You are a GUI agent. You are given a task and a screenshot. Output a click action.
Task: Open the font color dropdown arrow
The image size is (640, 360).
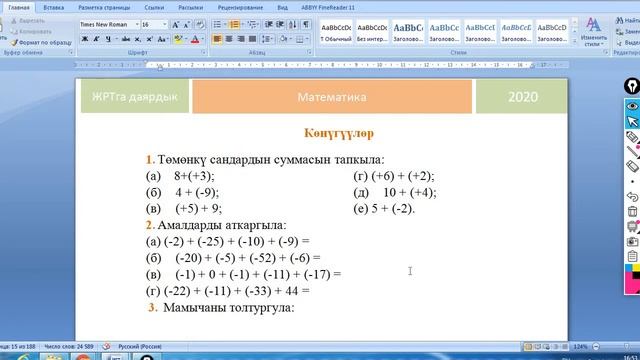click(203, 39)
